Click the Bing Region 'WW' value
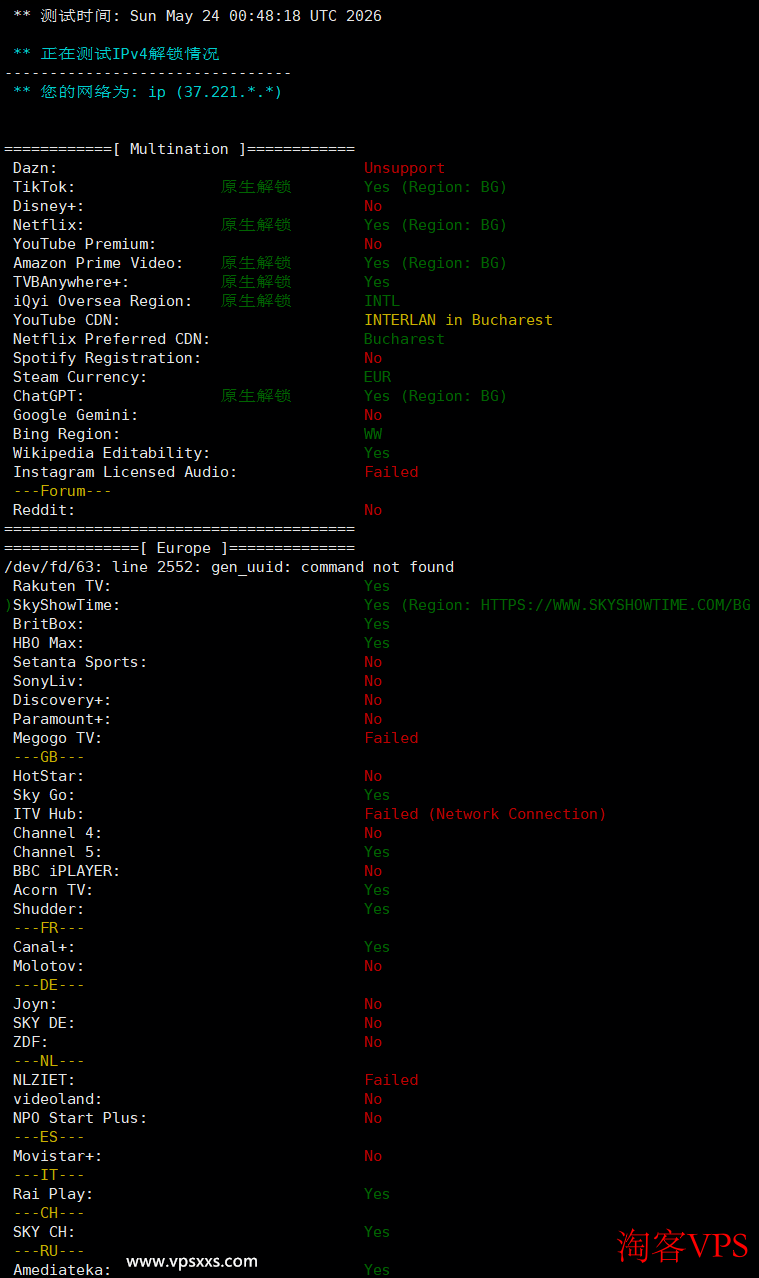759x1278 pixels. click(373, 434)
